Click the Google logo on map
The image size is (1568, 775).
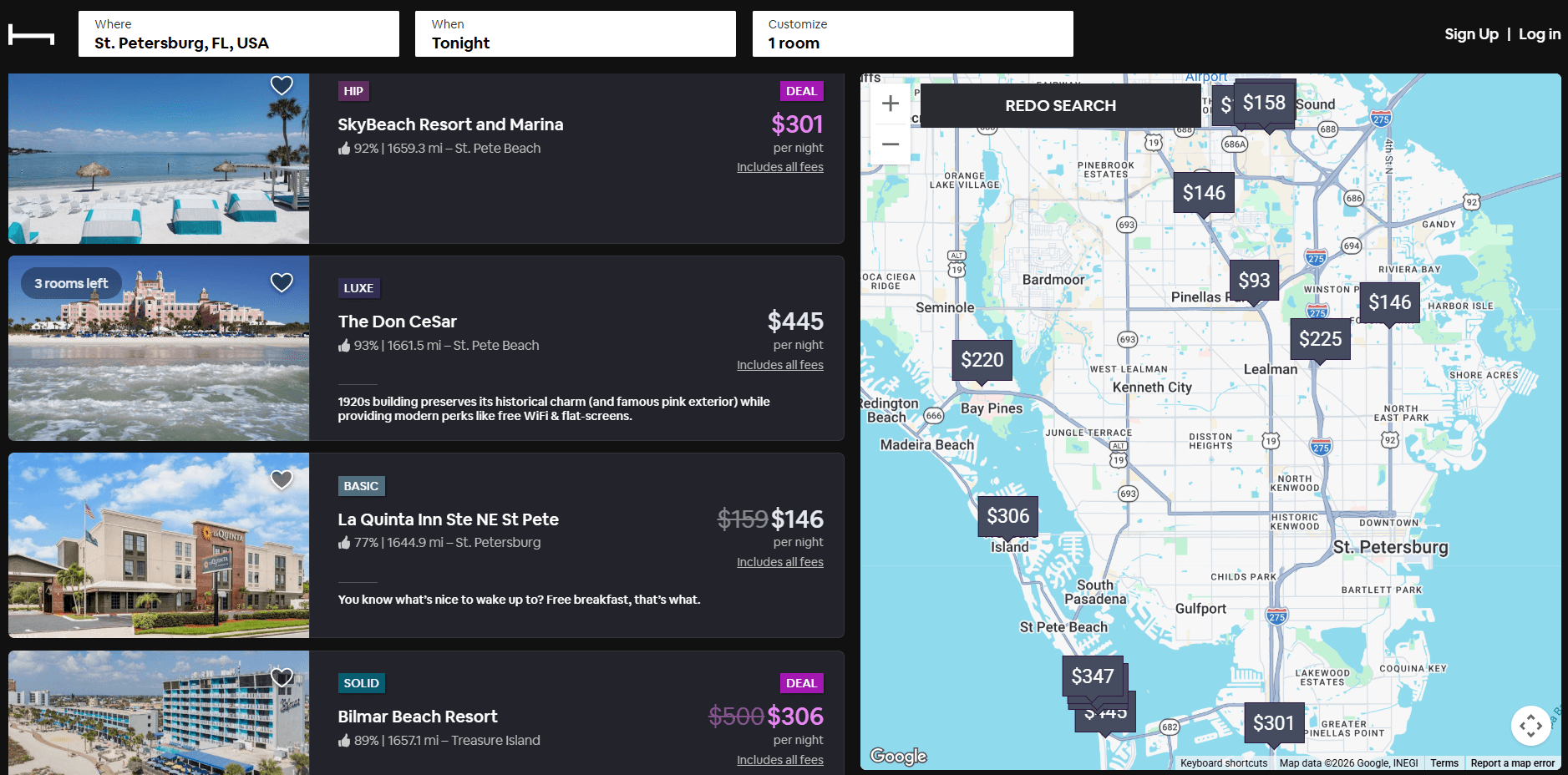[898, 756]
